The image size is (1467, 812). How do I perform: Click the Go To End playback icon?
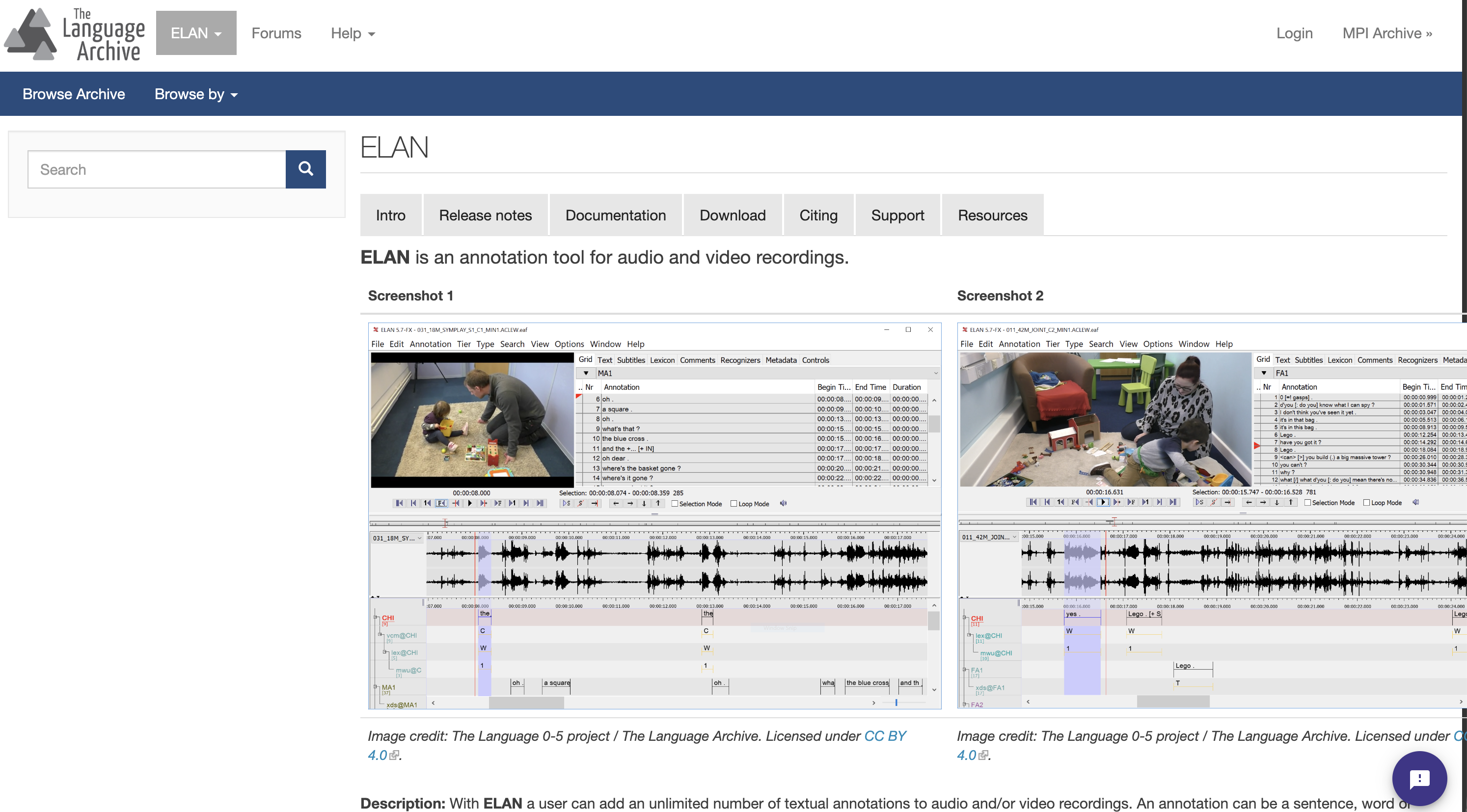[541, 503]
